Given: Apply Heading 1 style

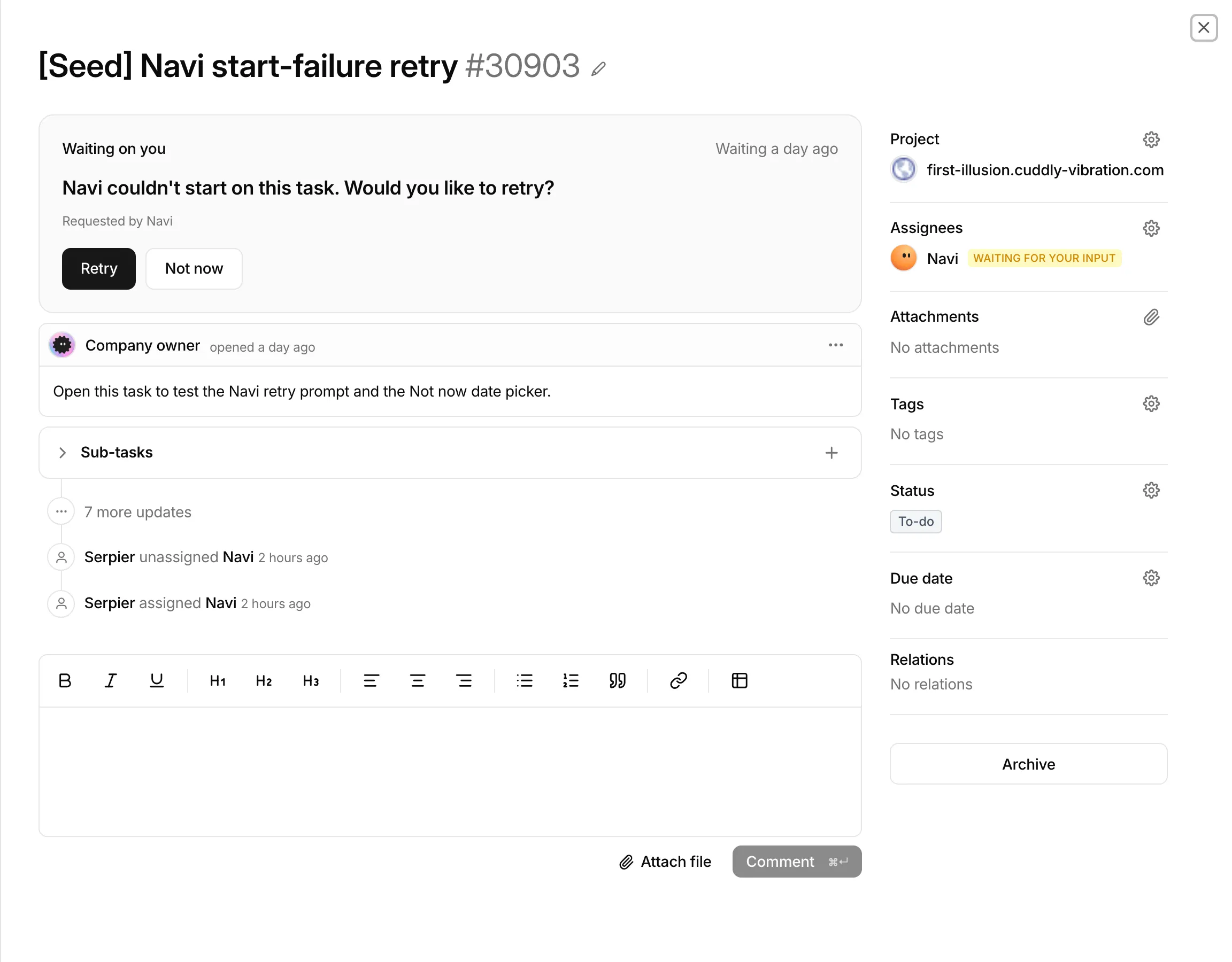Looking at the screenshot, I should tap(218, 681).
